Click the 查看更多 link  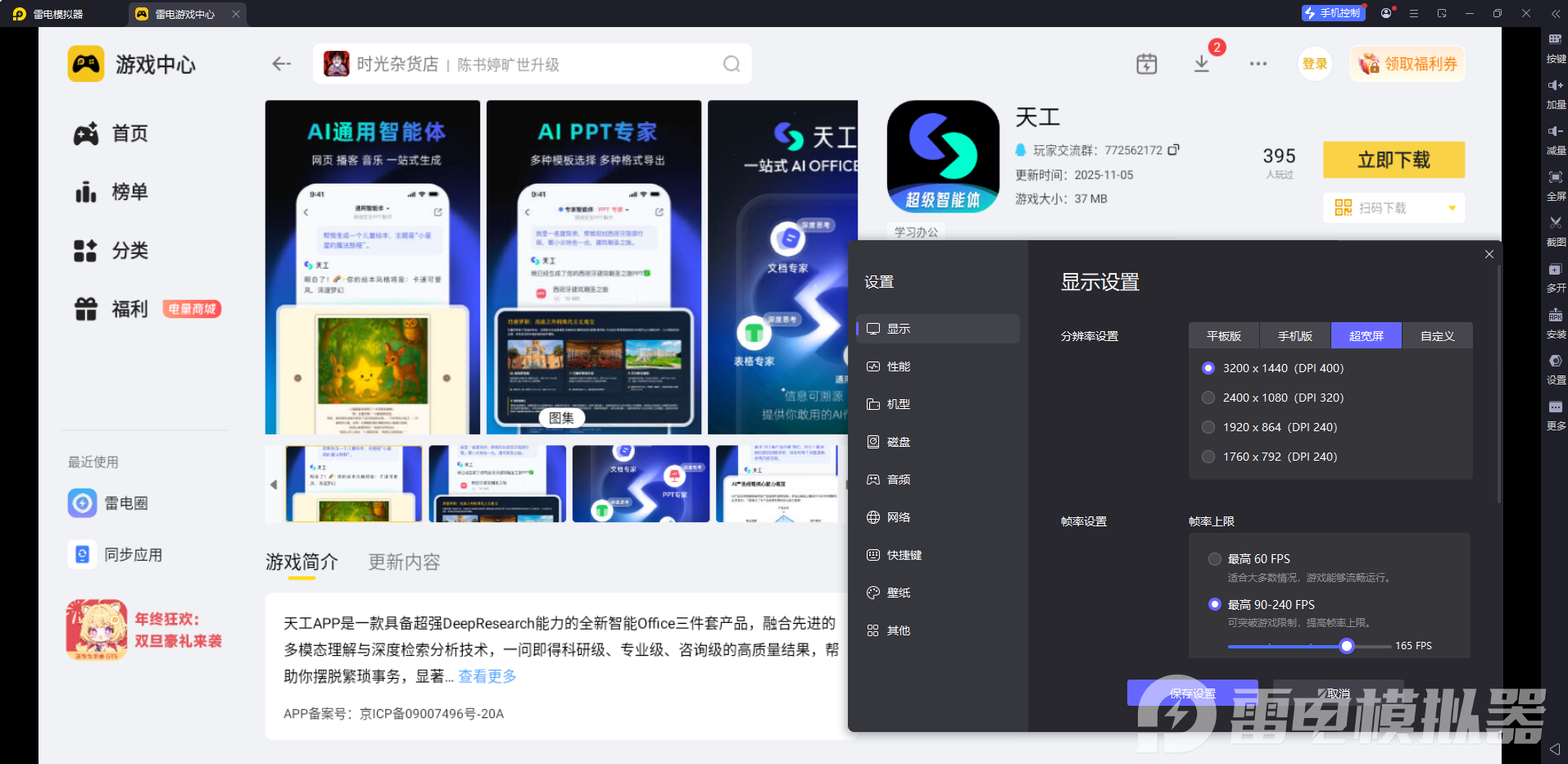tap(487, 676)
